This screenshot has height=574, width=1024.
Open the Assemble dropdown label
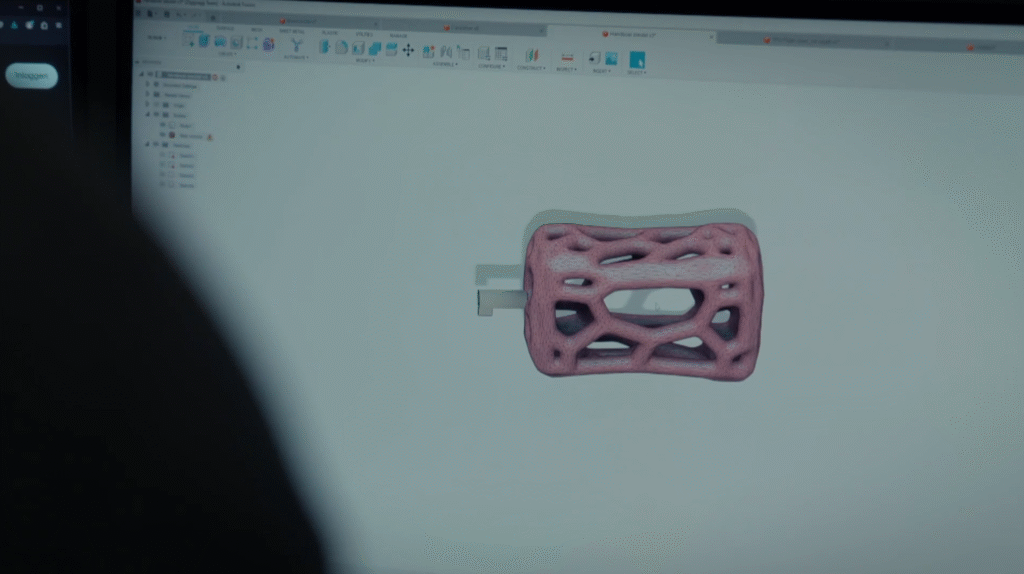click(x=443, y=64)
